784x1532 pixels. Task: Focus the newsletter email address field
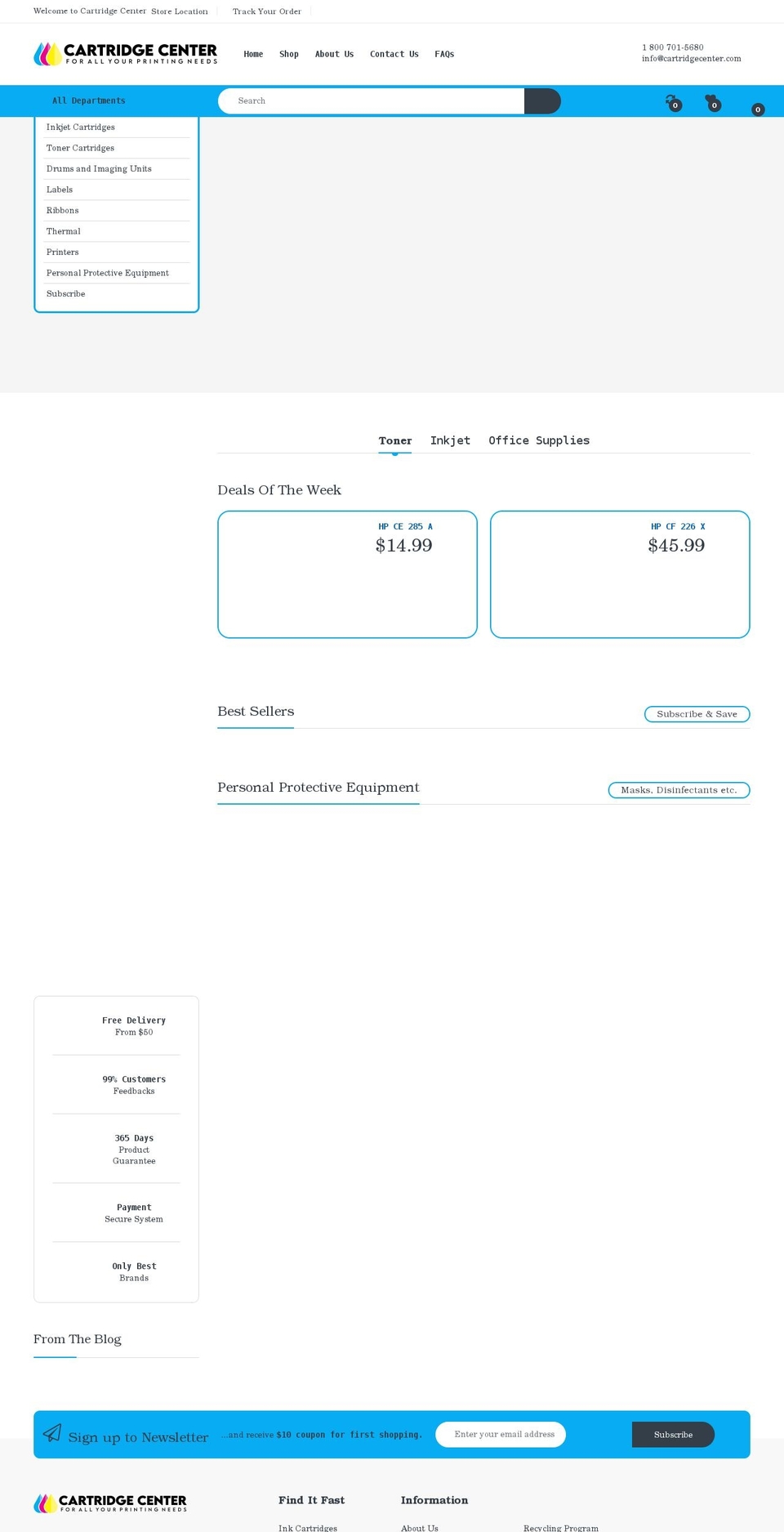point(501,1435)
